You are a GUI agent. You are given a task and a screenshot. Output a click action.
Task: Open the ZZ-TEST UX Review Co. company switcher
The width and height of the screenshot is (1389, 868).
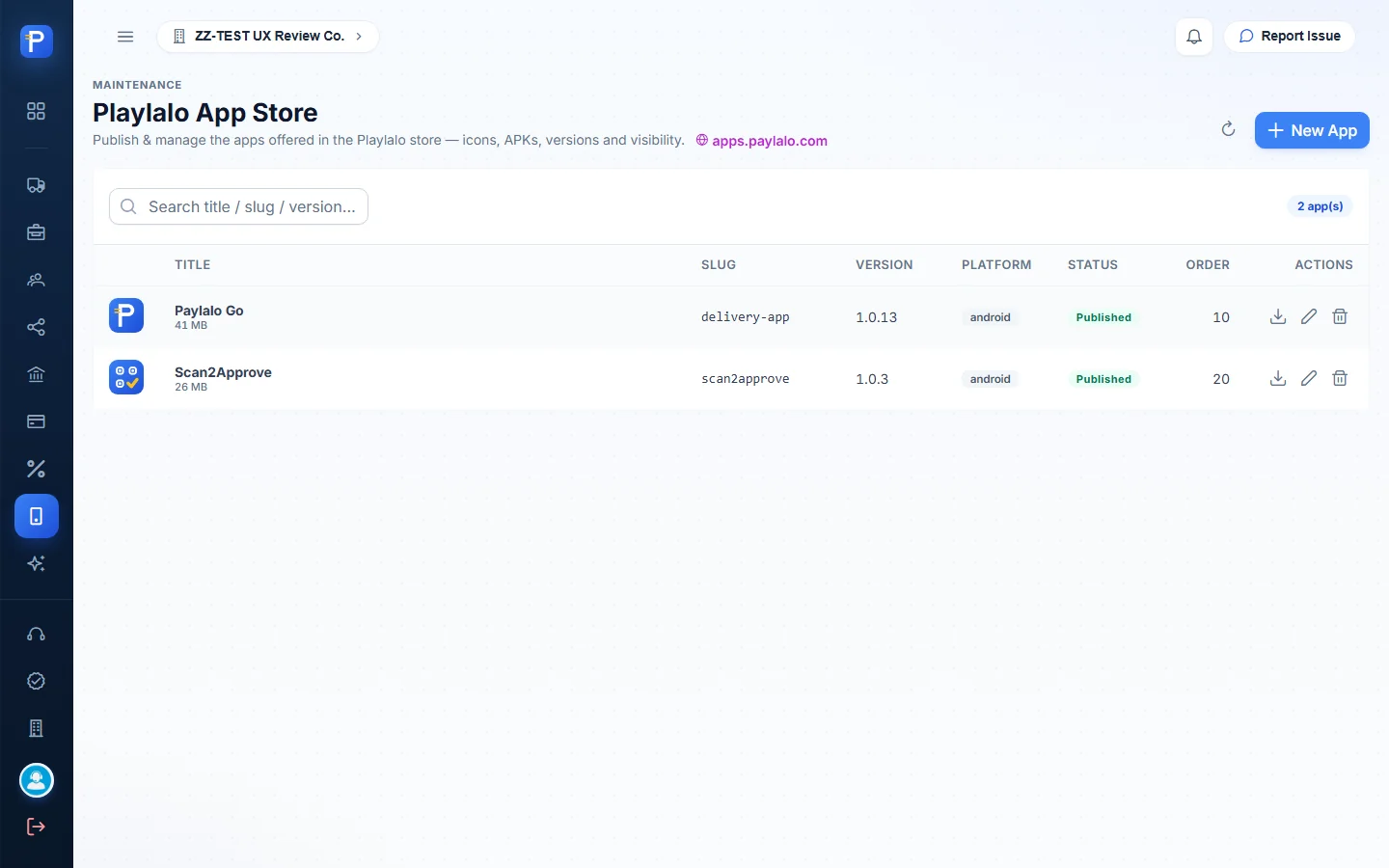(268, 37)
